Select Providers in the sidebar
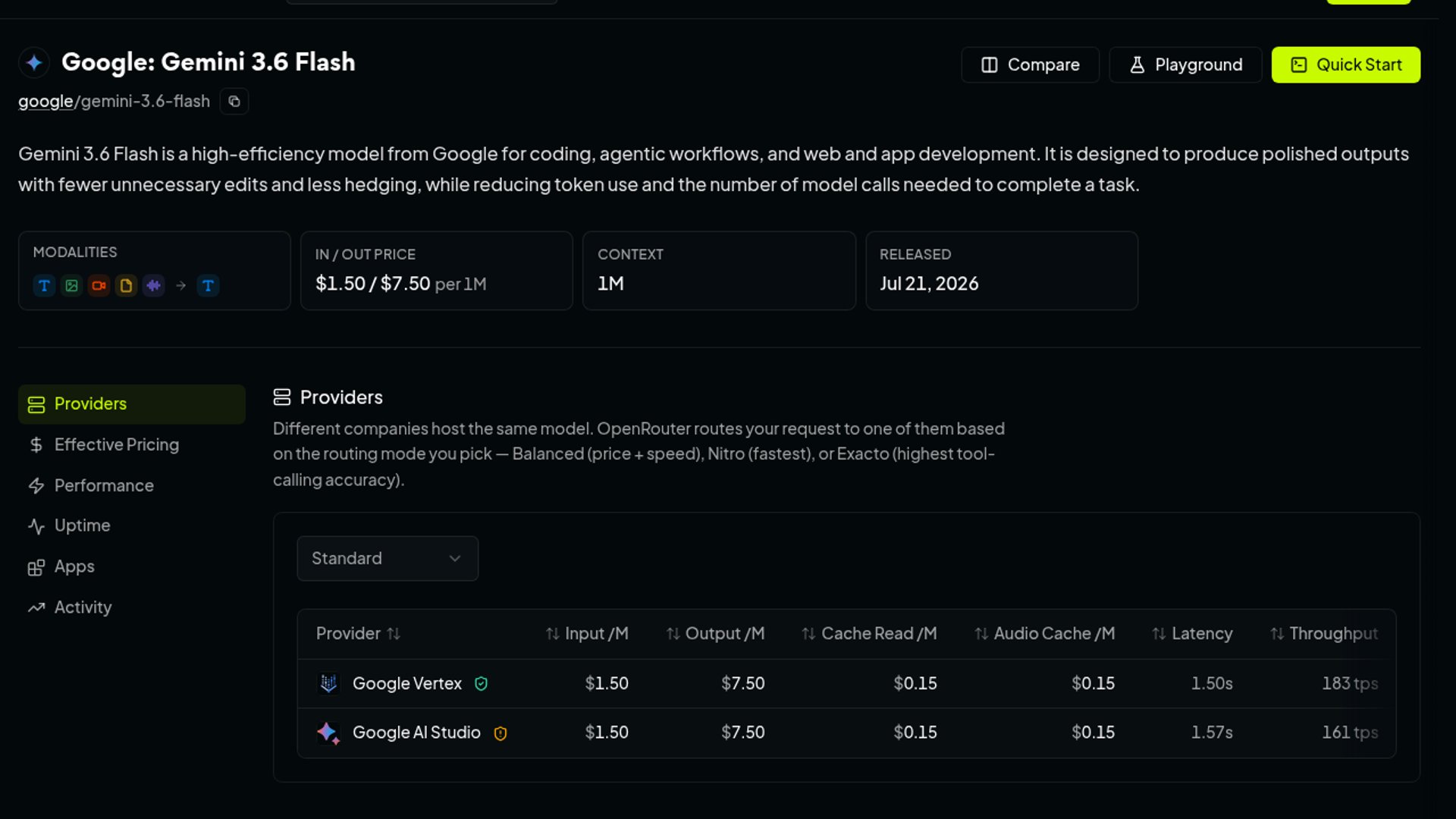The height and width of the screenshot is (819, 1456). tap(132, 404)
